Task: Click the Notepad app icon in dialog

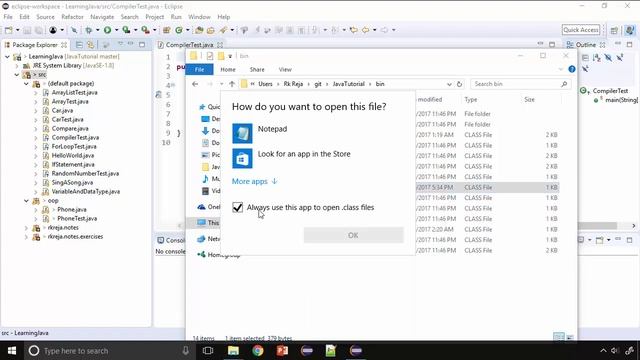Action: [242, 133]
